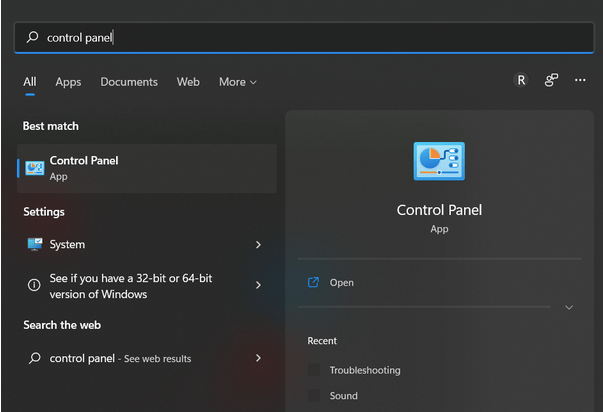
Task: Click the magnifier icon next to the web result
Action: [x=35, y=358]
